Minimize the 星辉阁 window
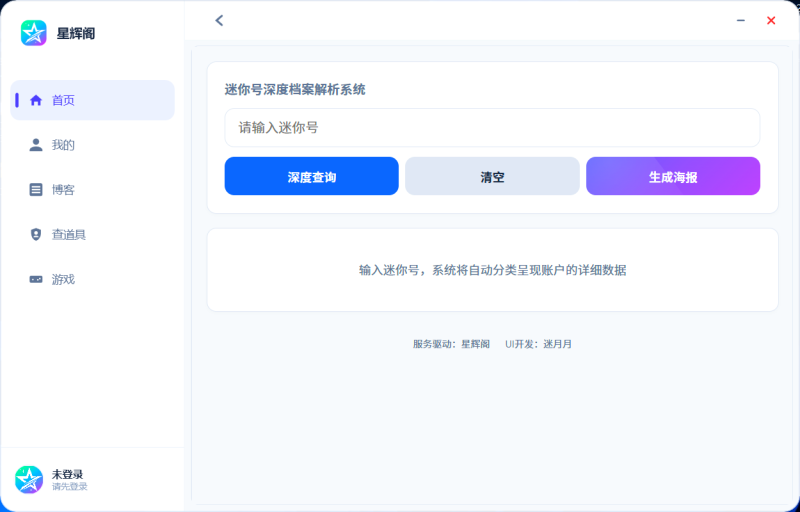The height and width of the screenshot is (512, 800). (x=741, y=20)
